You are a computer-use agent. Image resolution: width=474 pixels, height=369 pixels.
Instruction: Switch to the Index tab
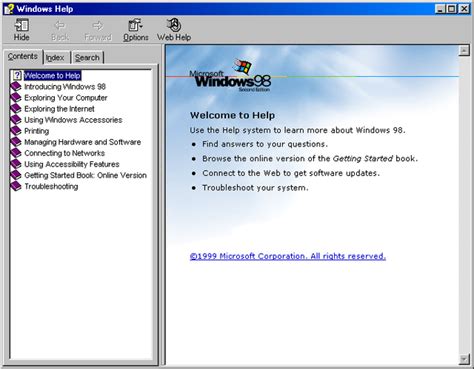coord(56,58)
